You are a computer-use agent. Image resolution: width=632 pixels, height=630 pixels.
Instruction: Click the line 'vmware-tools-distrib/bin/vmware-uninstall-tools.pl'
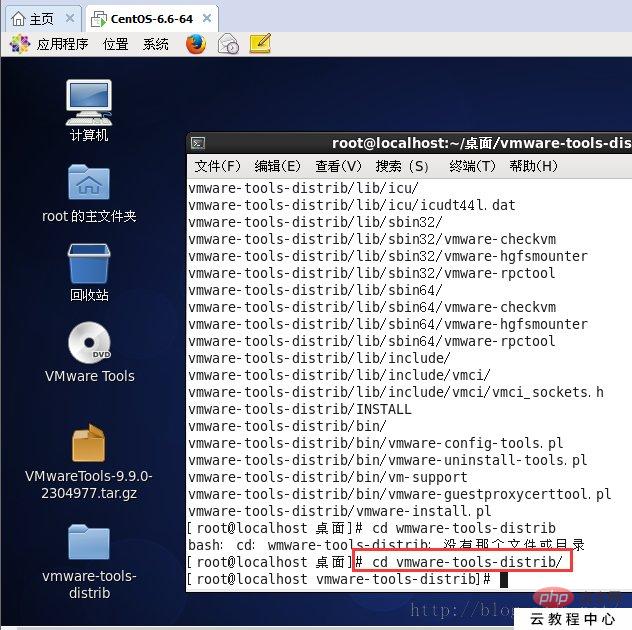click(388, 460)
